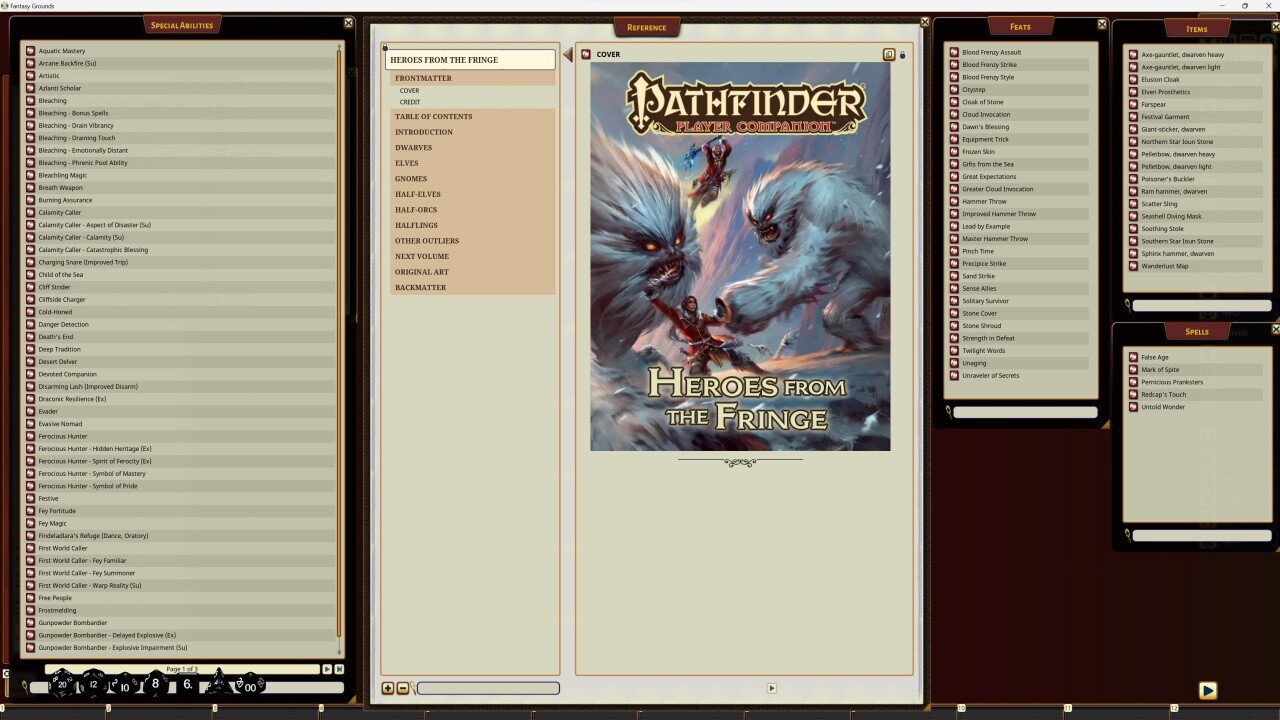This screenshot has height=720, width=1280.
Task: Expand the Dwarves chapter
Action: pyautogui.click(x=413, y=148)
